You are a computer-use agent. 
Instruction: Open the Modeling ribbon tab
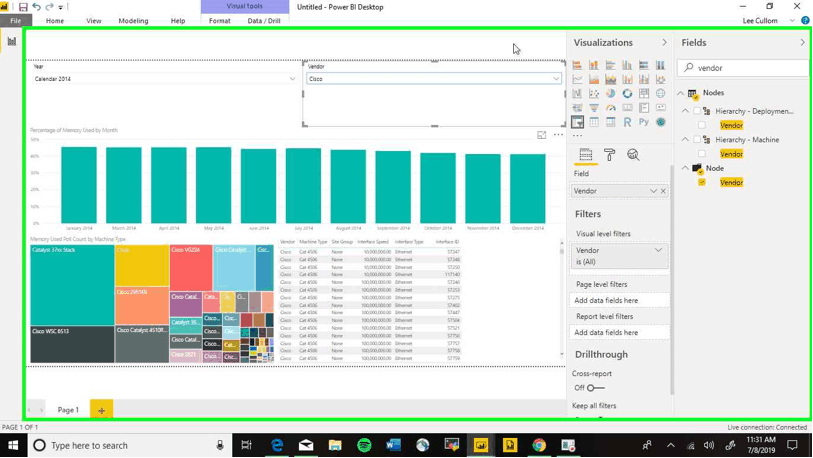point(133,21)
